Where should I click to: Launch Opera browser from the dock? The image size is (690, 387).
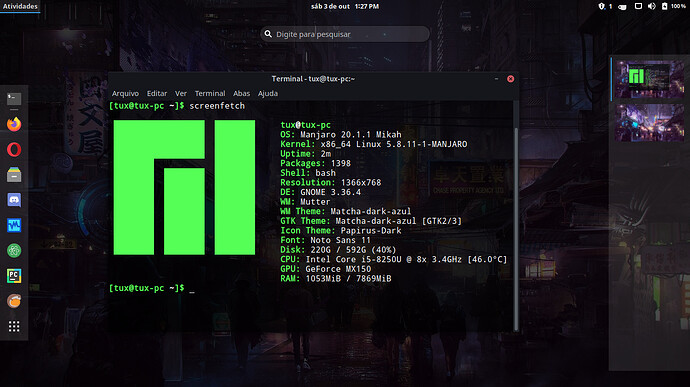click(x=14, y=150)
